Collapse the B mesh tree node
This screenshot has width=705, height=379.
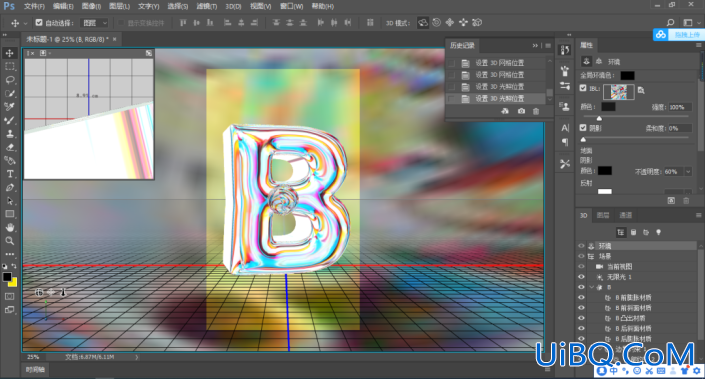(x=592, y=287)
